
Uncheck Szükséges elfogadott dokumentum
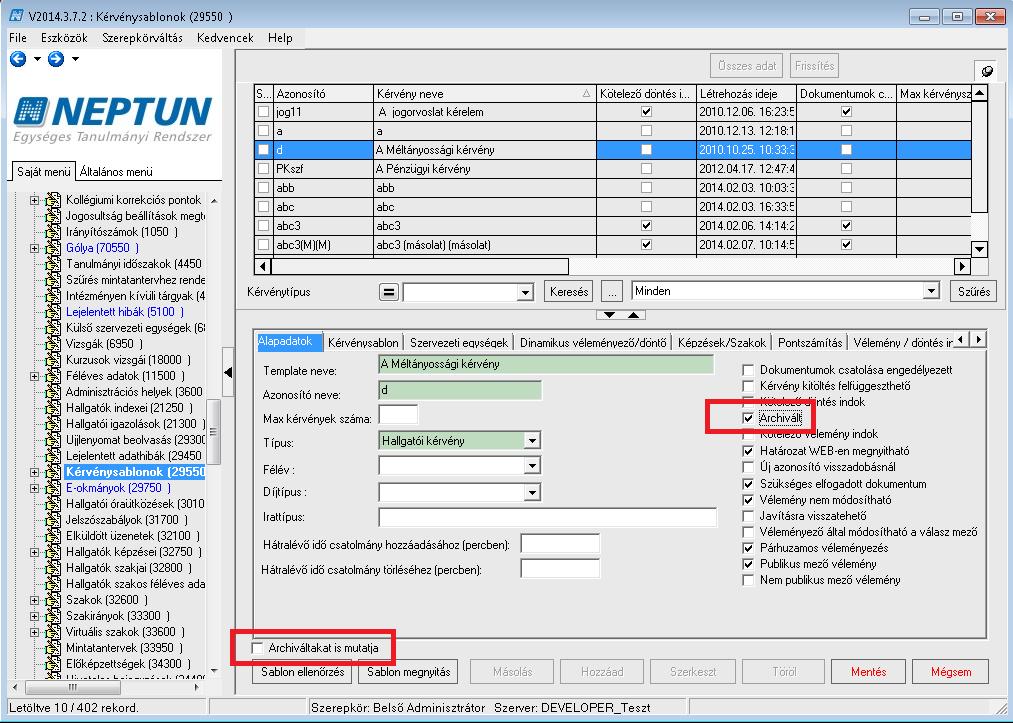(748, 484)
